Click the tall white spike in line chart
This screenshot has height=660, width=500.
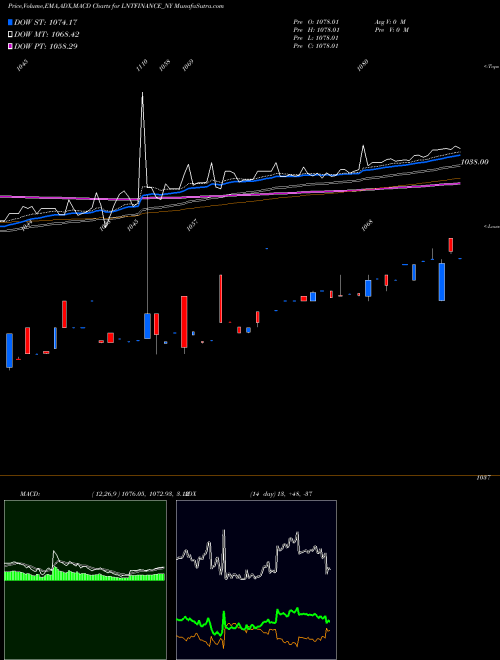(x=142, y=139)
